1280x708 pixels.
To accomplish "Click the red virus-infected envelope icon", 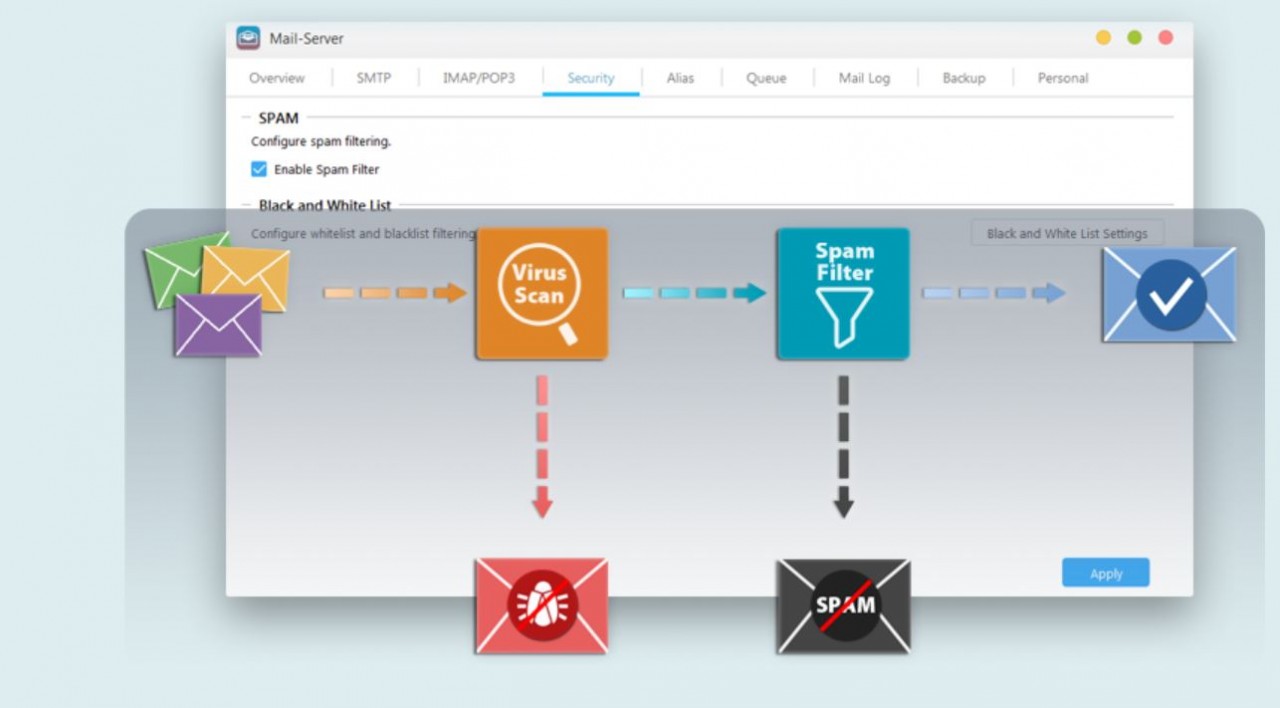I will 541,605.
